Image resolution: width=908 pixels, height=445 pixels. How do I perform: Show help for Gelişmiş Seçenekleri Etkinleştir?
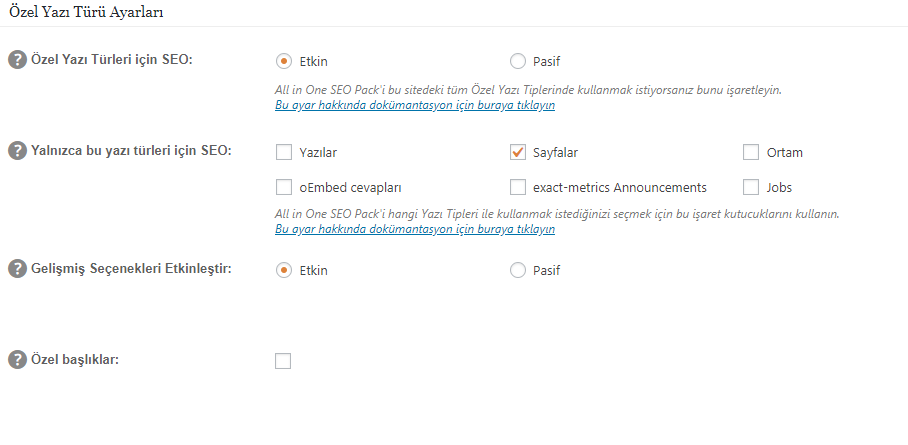point(17,269)
